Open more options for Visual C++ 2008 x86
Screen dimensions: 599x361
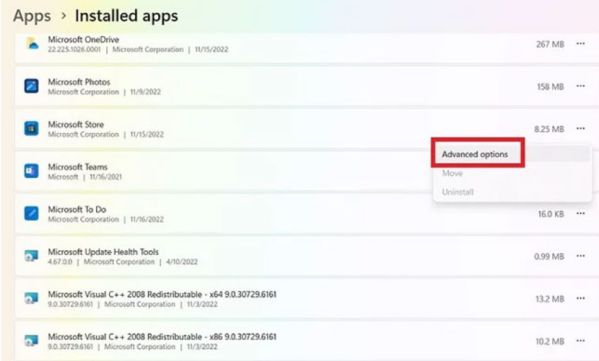tap(581, 341)
